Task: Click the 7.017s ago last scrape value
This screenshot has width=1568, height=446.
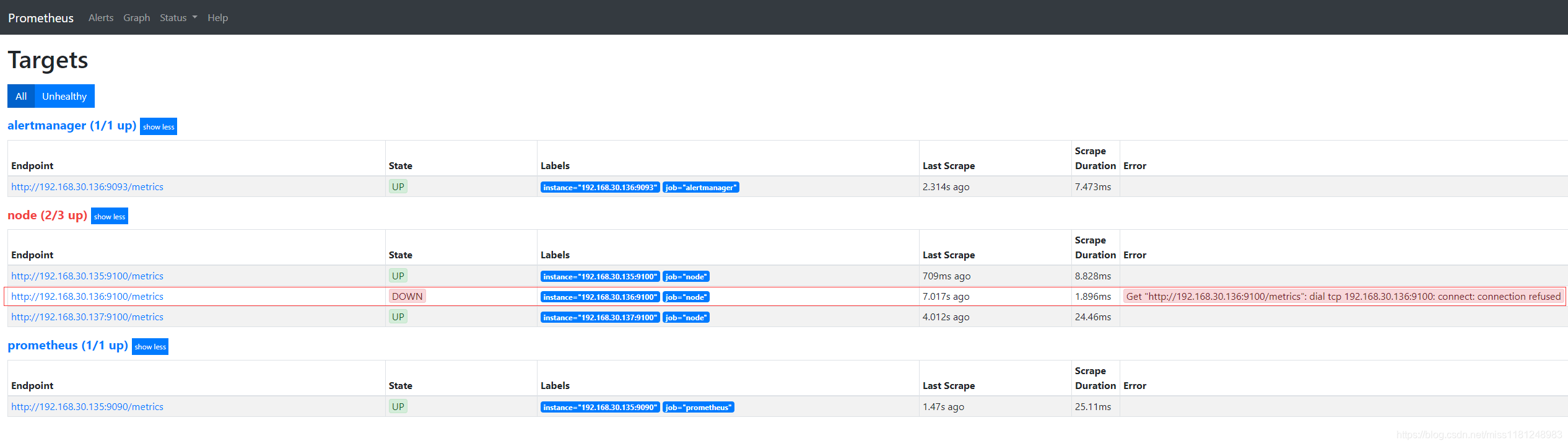Action: point(946,297)
